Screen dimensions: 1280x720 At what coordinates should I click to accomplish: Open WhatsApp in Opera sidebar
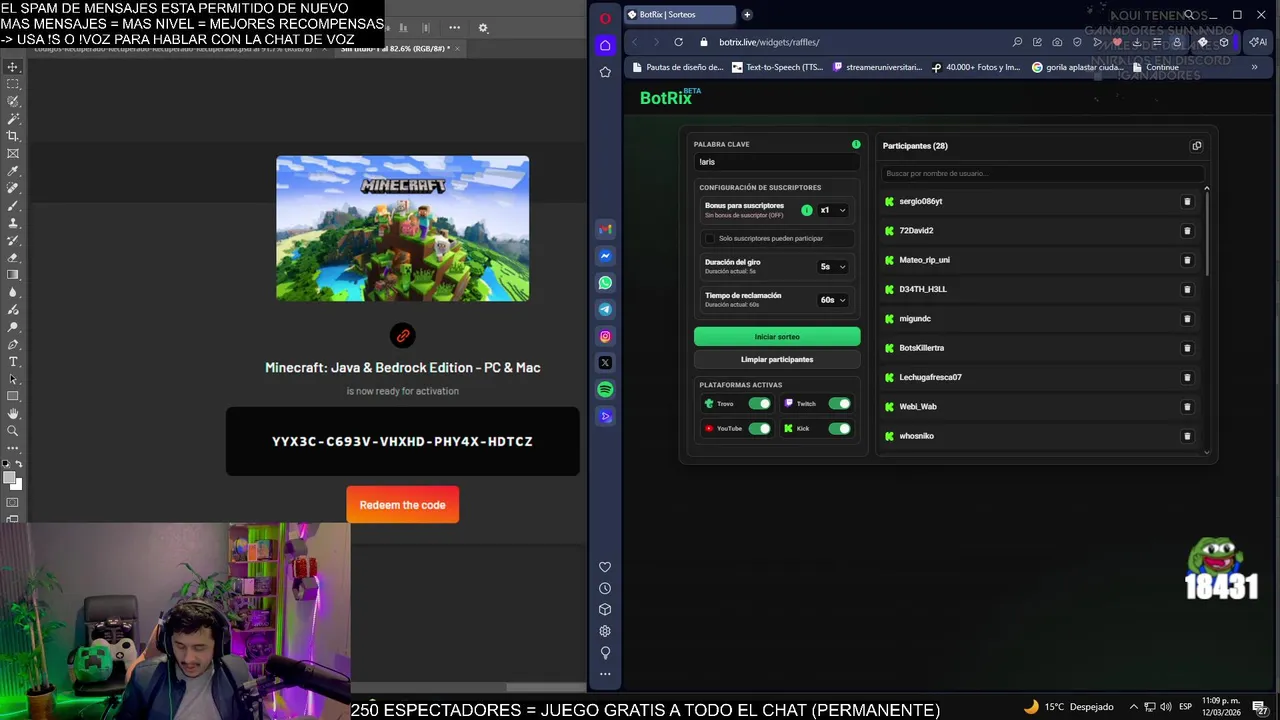[605, 283]
